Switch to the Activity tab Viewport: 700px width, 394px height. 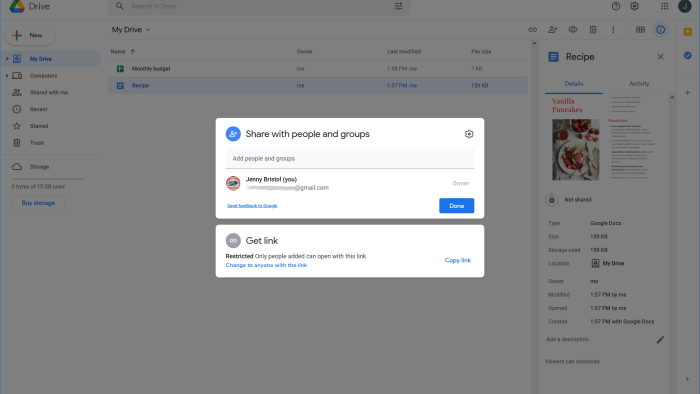[x=639, y=84]
